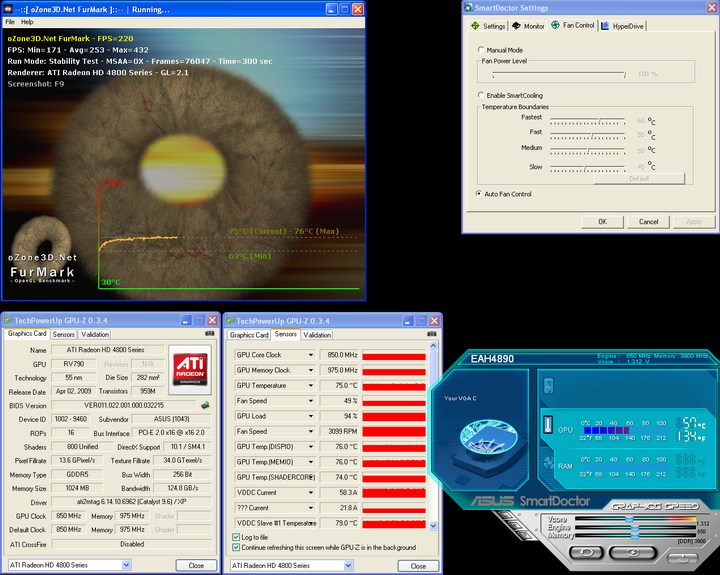This screenshot has height=575, width=720.
Task: Open the ??? Current sensor dropdown
Action: (x=311, y=507)
